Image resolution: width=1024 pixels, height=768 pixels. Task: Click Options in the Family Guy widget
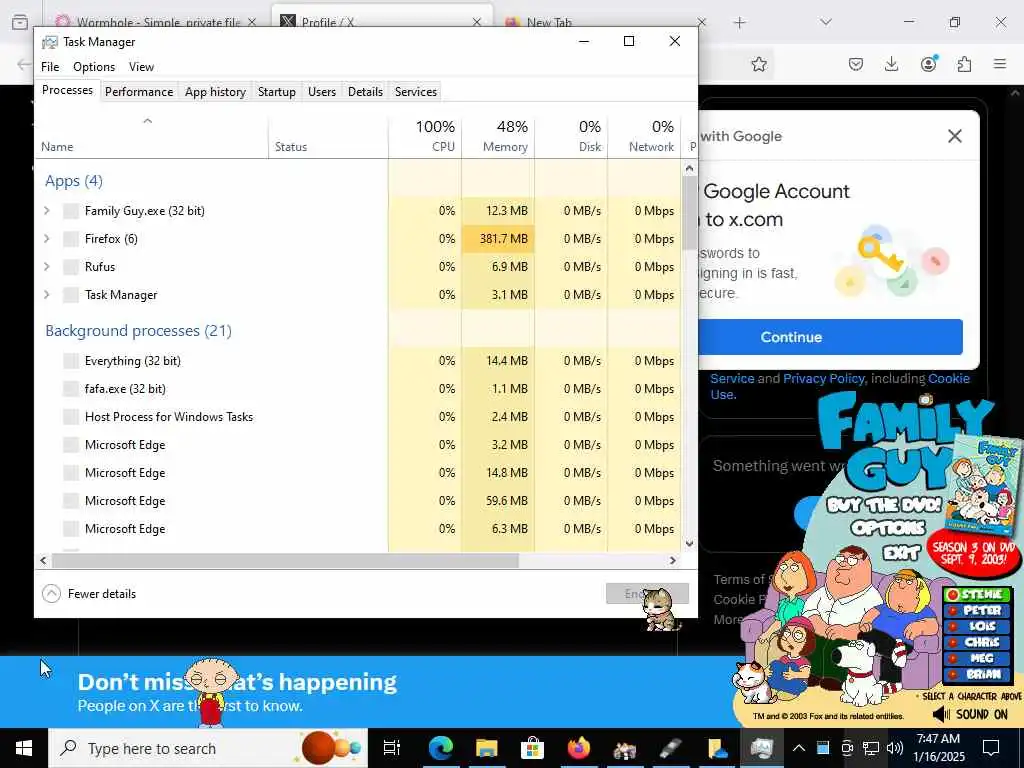(x=888, y=528)
